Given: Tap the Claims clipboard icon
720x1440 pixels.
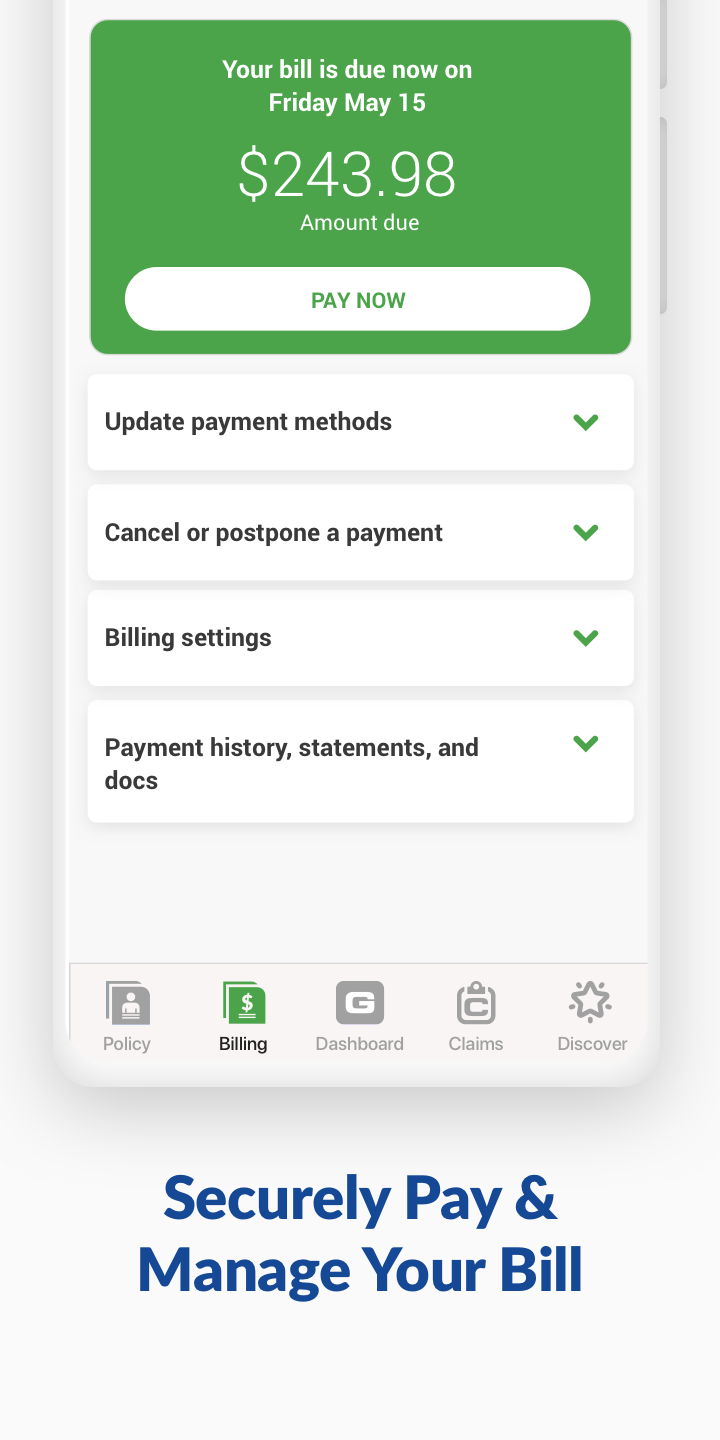Looking at the screenshot, I should click(x=476, y=1003).
